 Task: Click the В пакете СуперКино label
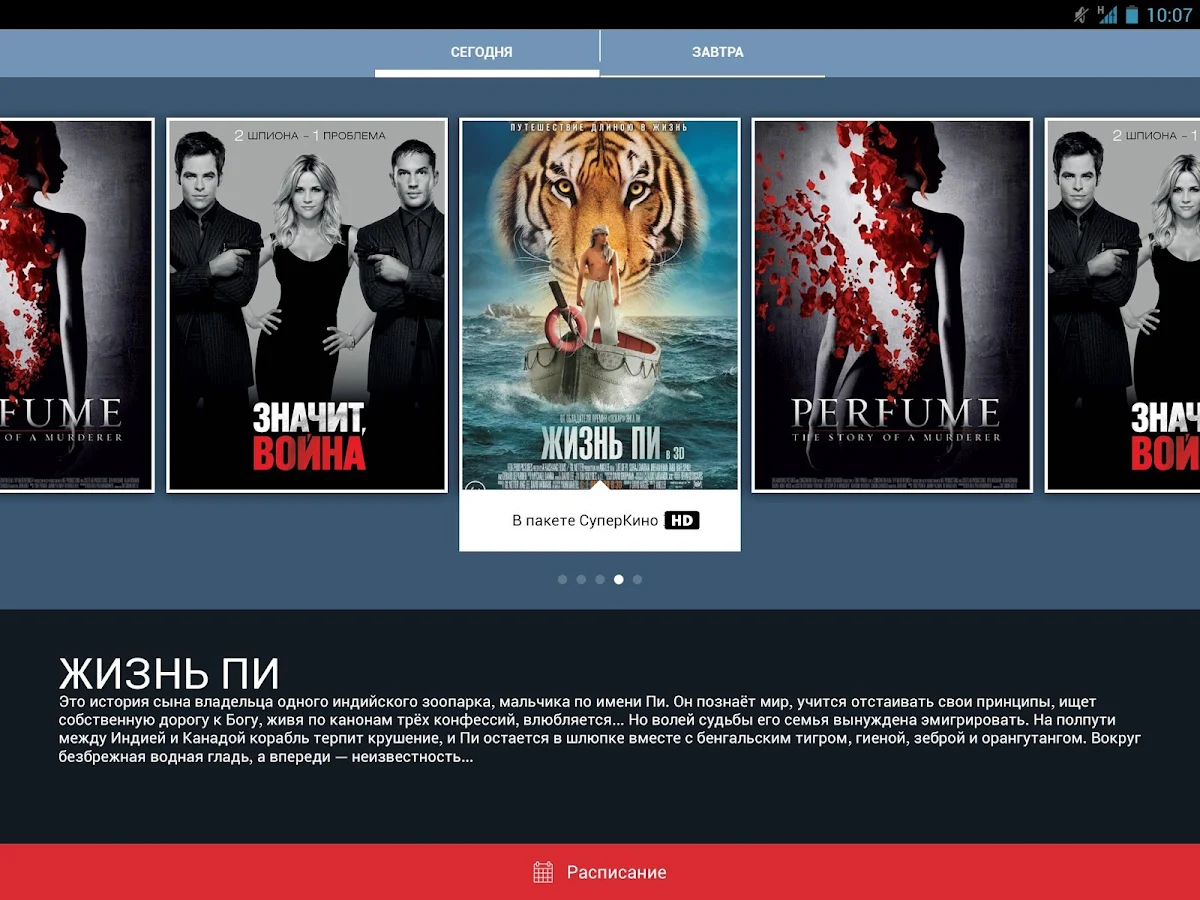pos(585,520)
